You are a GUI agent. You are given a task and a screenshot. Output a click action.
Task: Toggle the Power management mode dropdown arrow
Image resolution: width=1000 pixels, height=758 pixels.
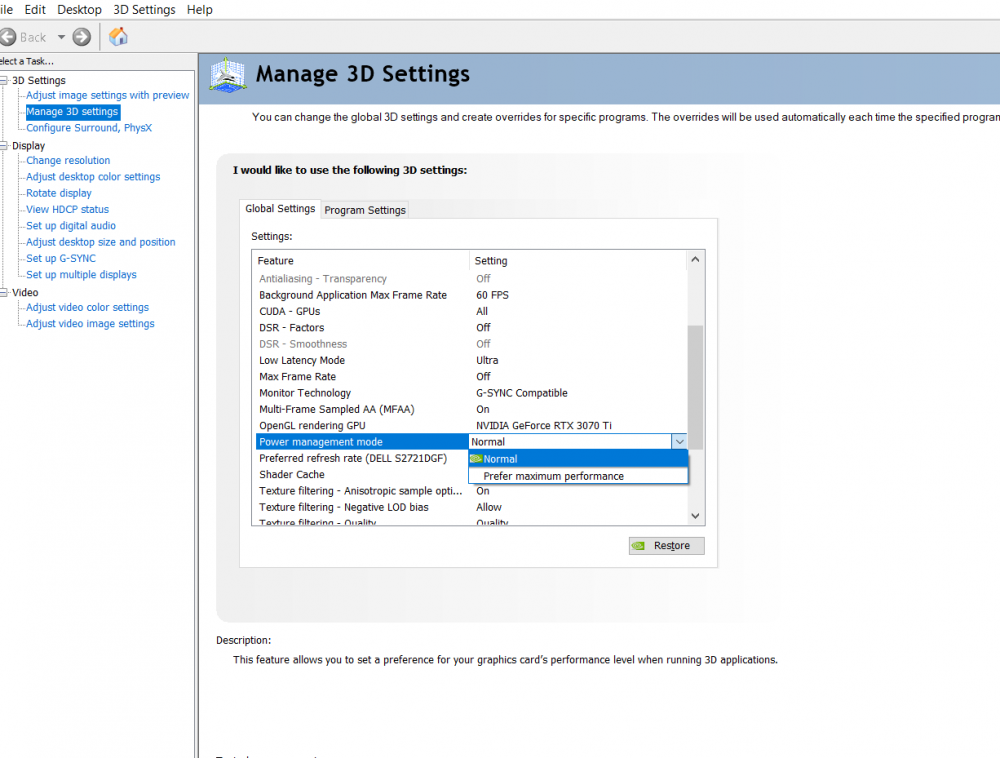(x=679, y=442)
